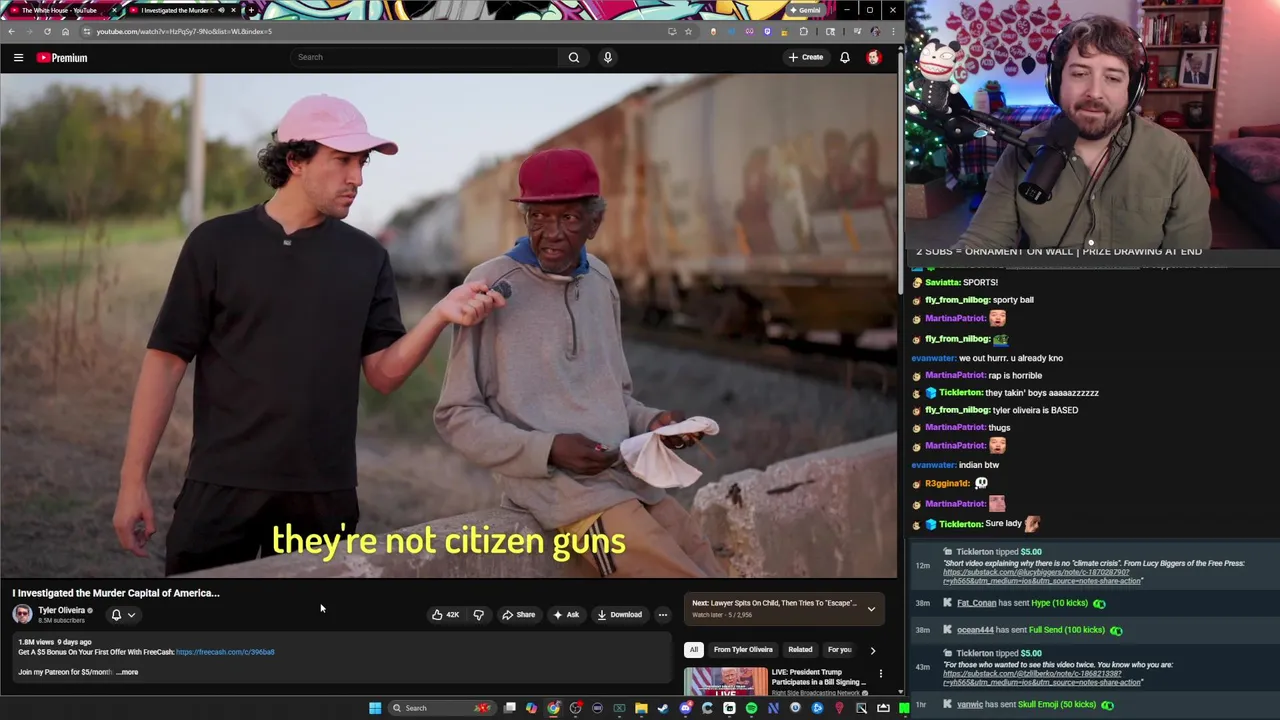1280x720 pixels.
Task: Download the video
Action: [620, 615]
